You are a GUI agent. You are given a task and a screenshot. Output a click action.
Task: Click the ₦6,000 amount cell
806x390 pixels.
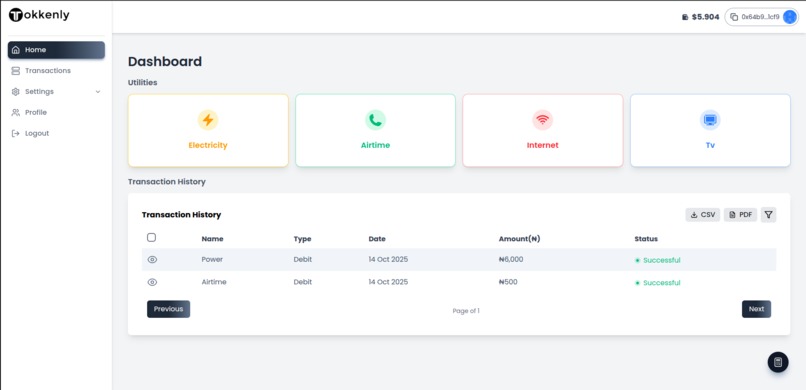pos(511,259)
